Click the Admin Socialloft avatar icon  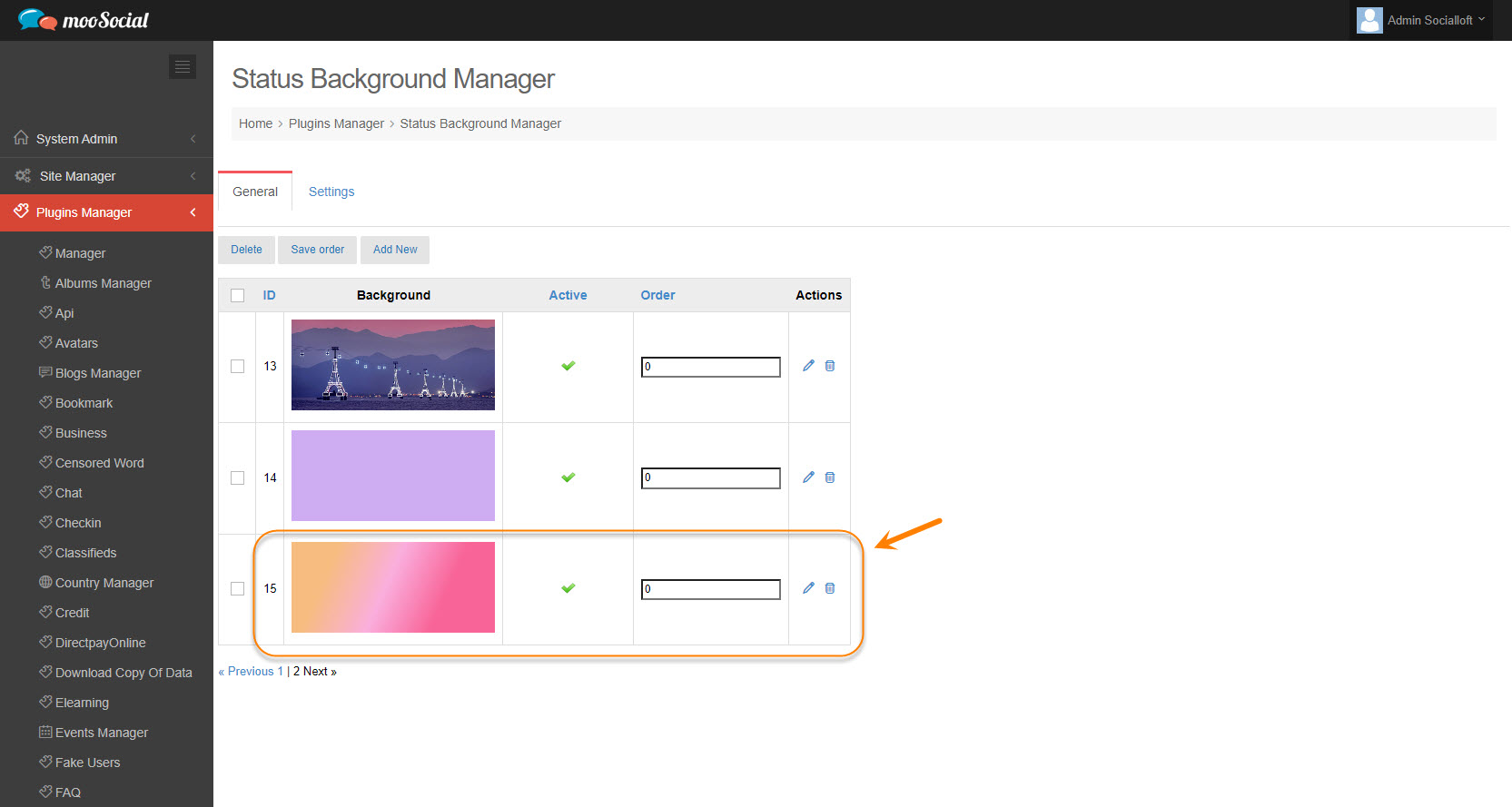pyautogui.click(x=1369, y=20)
